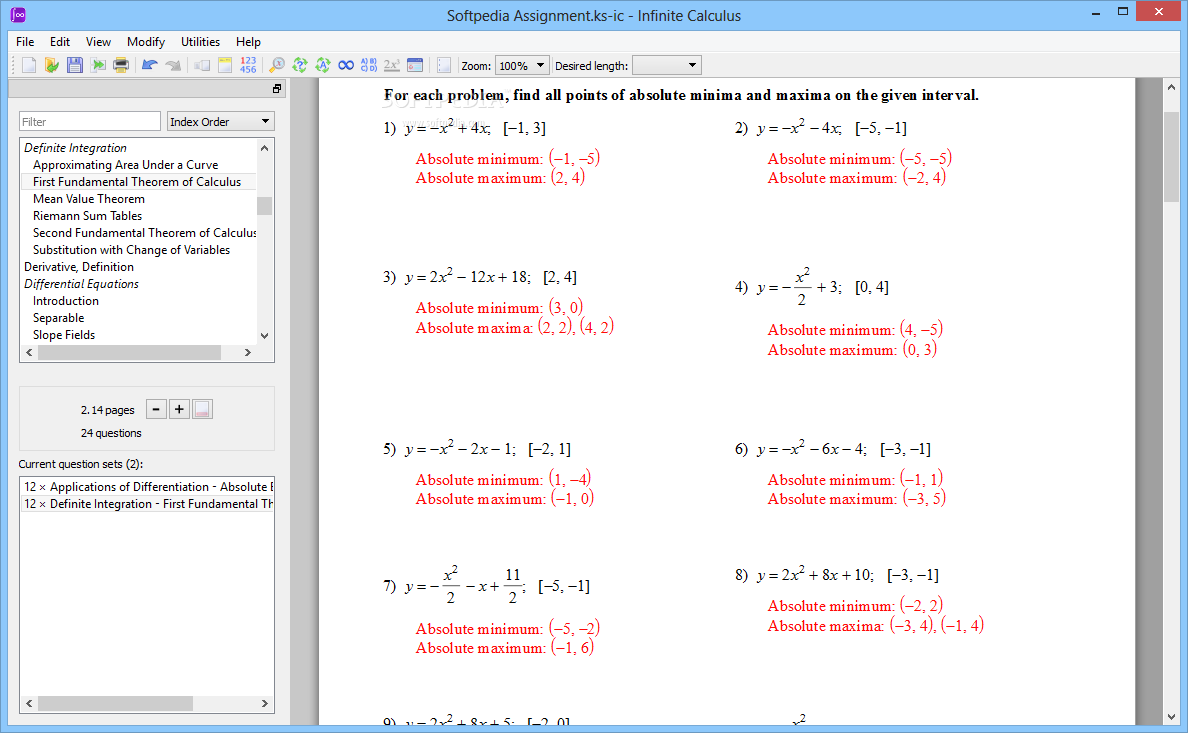Click into the Filter input field
The image size is (1188, 733).
89,121
